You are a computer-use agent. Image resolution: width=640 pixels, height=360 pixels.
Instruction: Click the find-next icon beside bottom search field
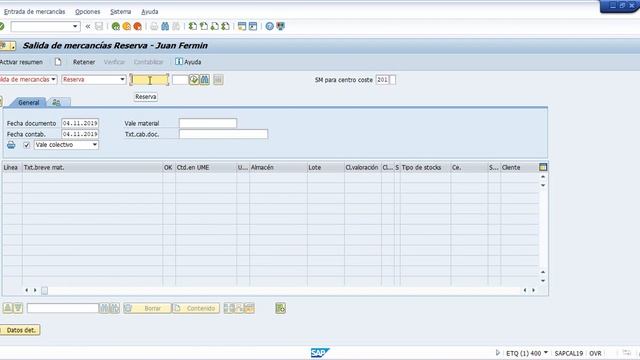(115, 308)
